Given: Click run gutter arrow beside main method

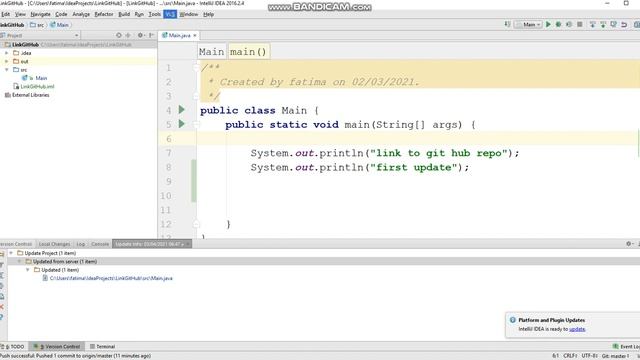Looking at the screenshot, I should tap(182, 124).
